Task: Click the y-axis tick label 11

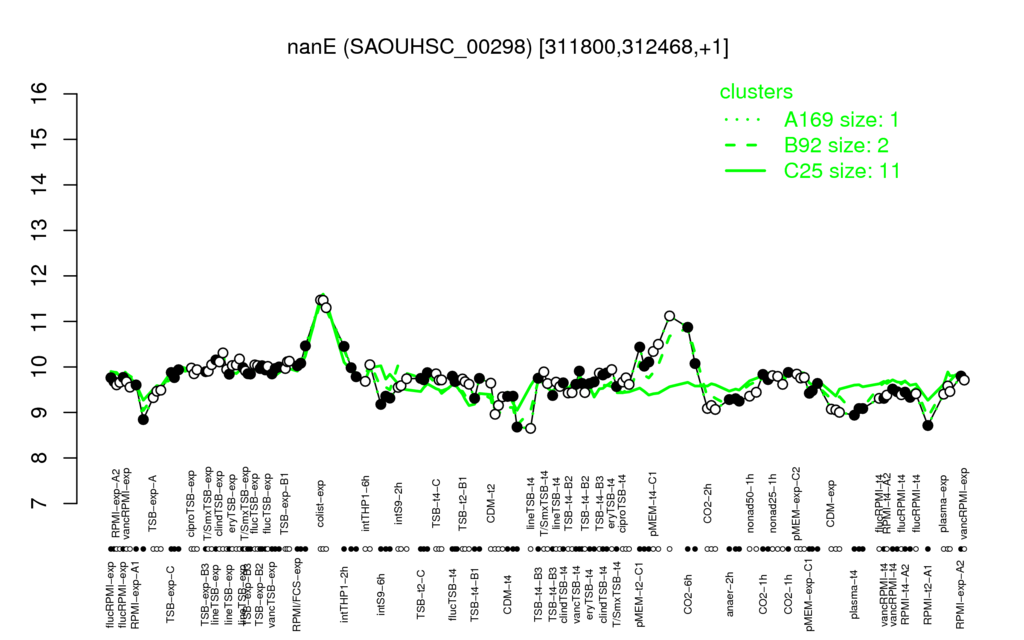Action: [x=40, y=321]
